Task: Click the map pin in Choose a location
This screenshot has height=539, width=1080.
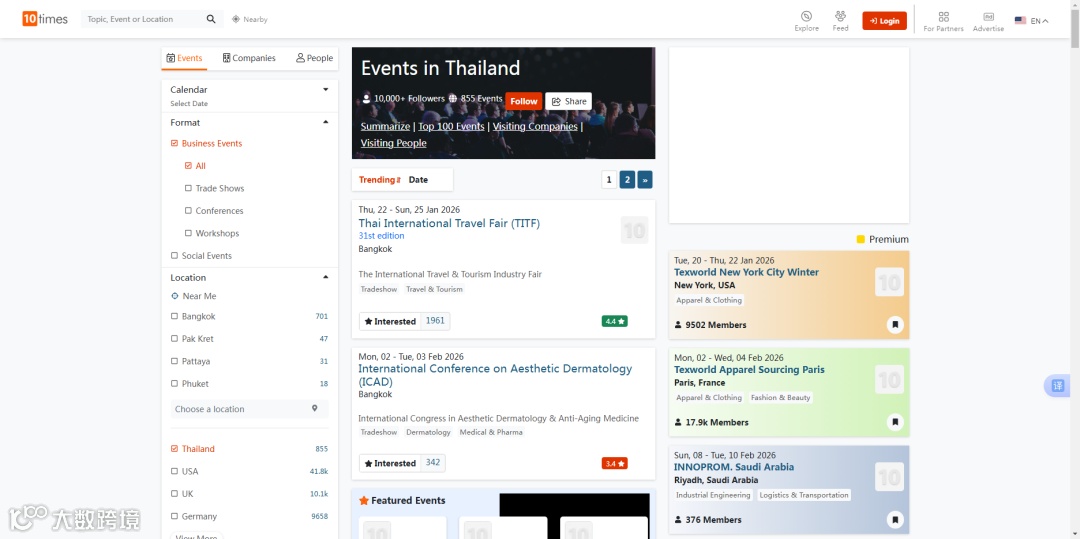Action: [315, 408]
